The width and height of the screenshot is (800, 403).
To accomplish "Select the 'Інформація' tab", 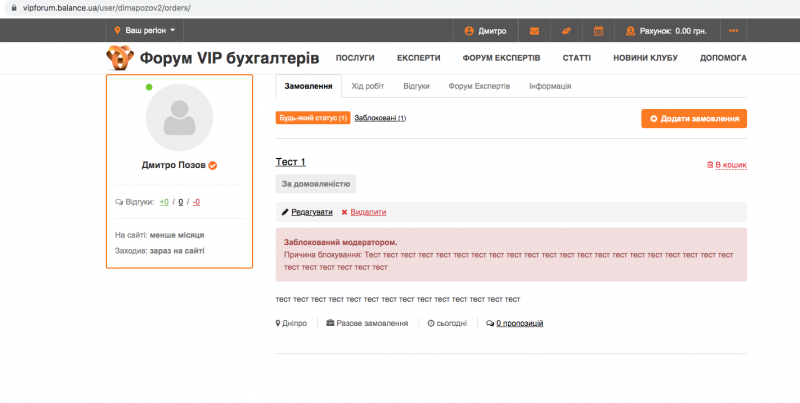I will [x=550, y=86].
